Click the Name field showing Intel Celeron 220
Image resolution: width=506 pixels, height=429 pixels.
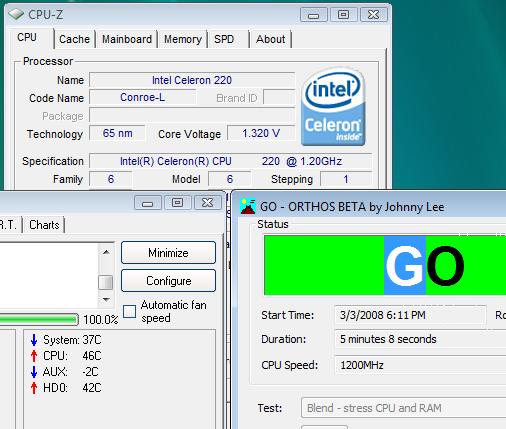[x=192, y=80]
